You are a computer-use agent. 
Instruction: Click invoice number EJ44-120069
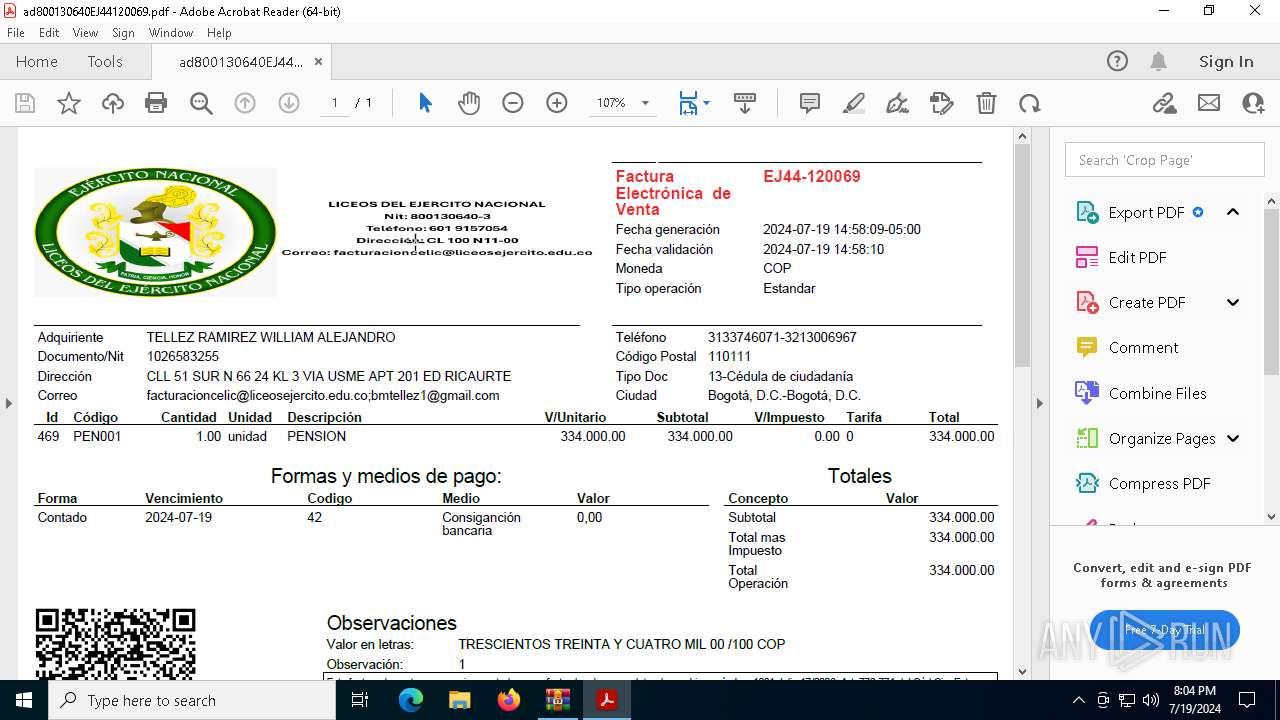tap(811, 177)
